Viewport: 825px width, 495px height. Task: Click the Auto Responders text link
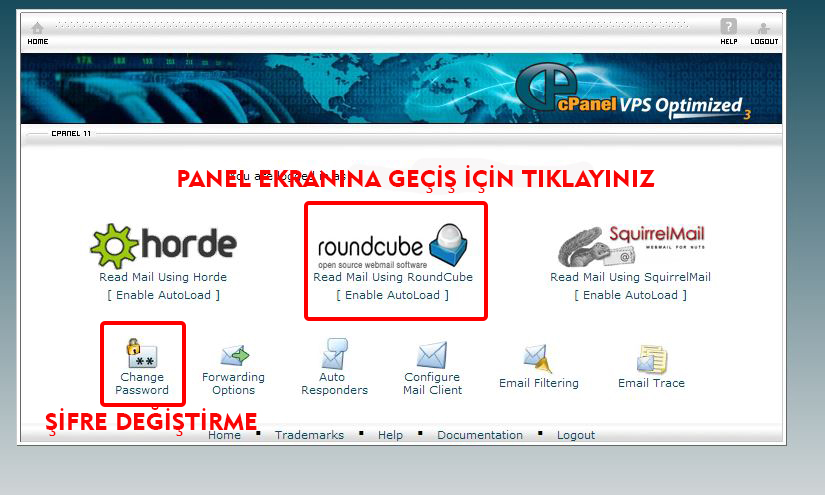tap(335, 383)
